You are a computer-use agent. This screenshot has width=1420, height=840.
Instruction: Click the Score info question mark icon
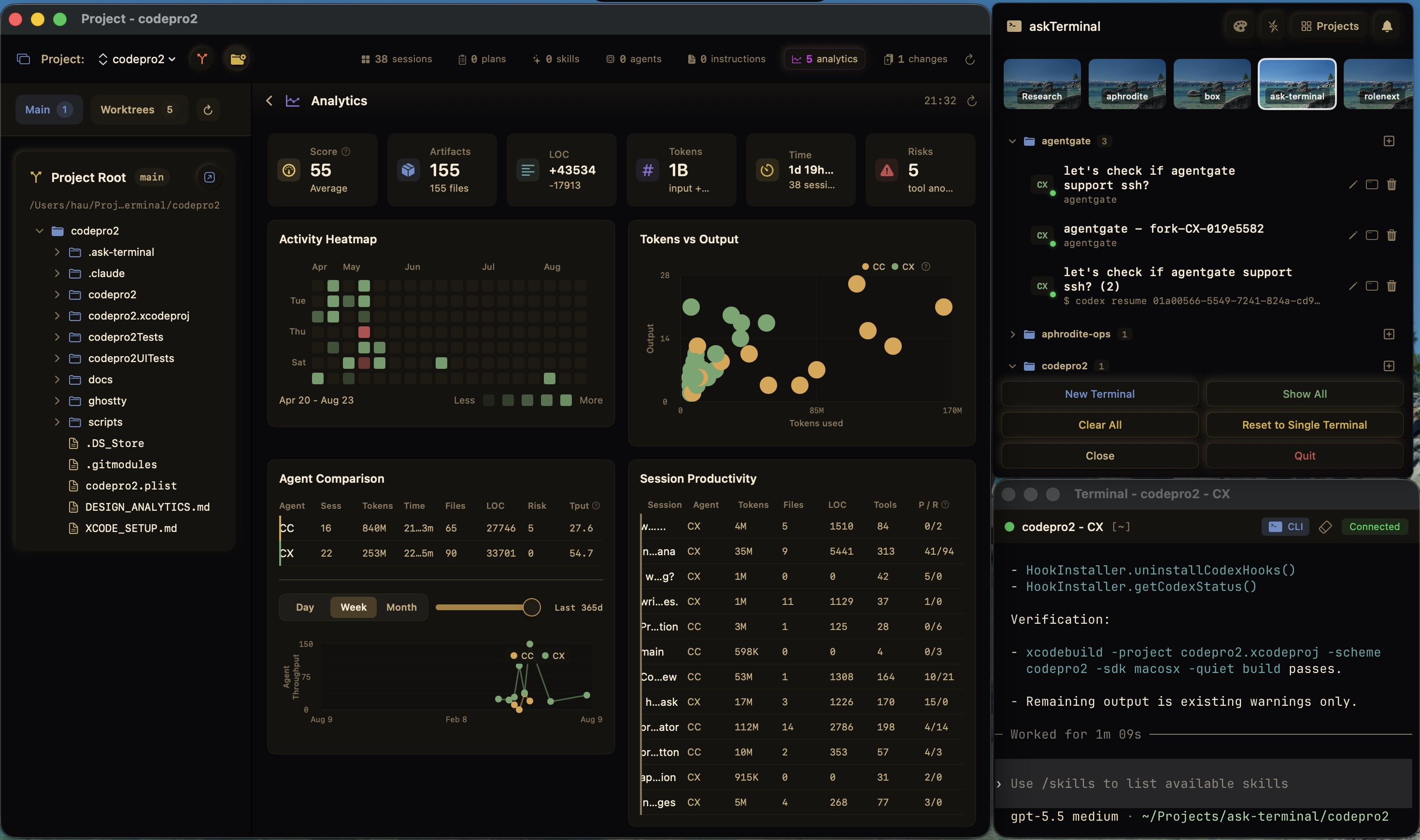click(x=346, y=152)
